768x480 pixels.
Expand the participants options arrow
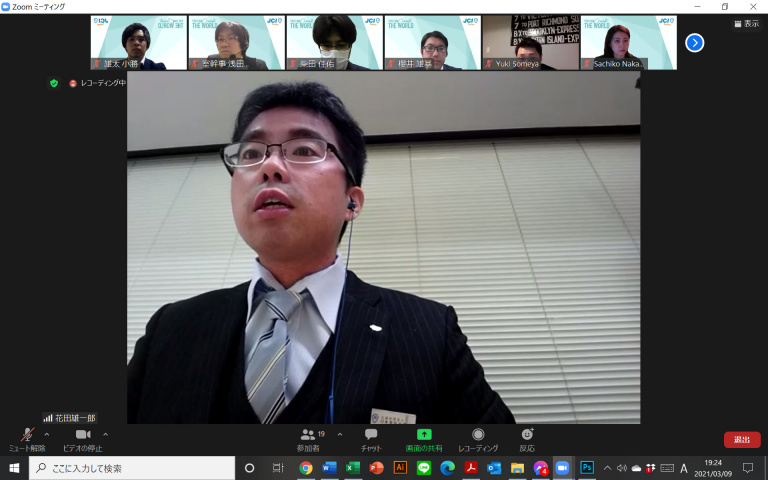pyautogui.click(x=340, y=434)
